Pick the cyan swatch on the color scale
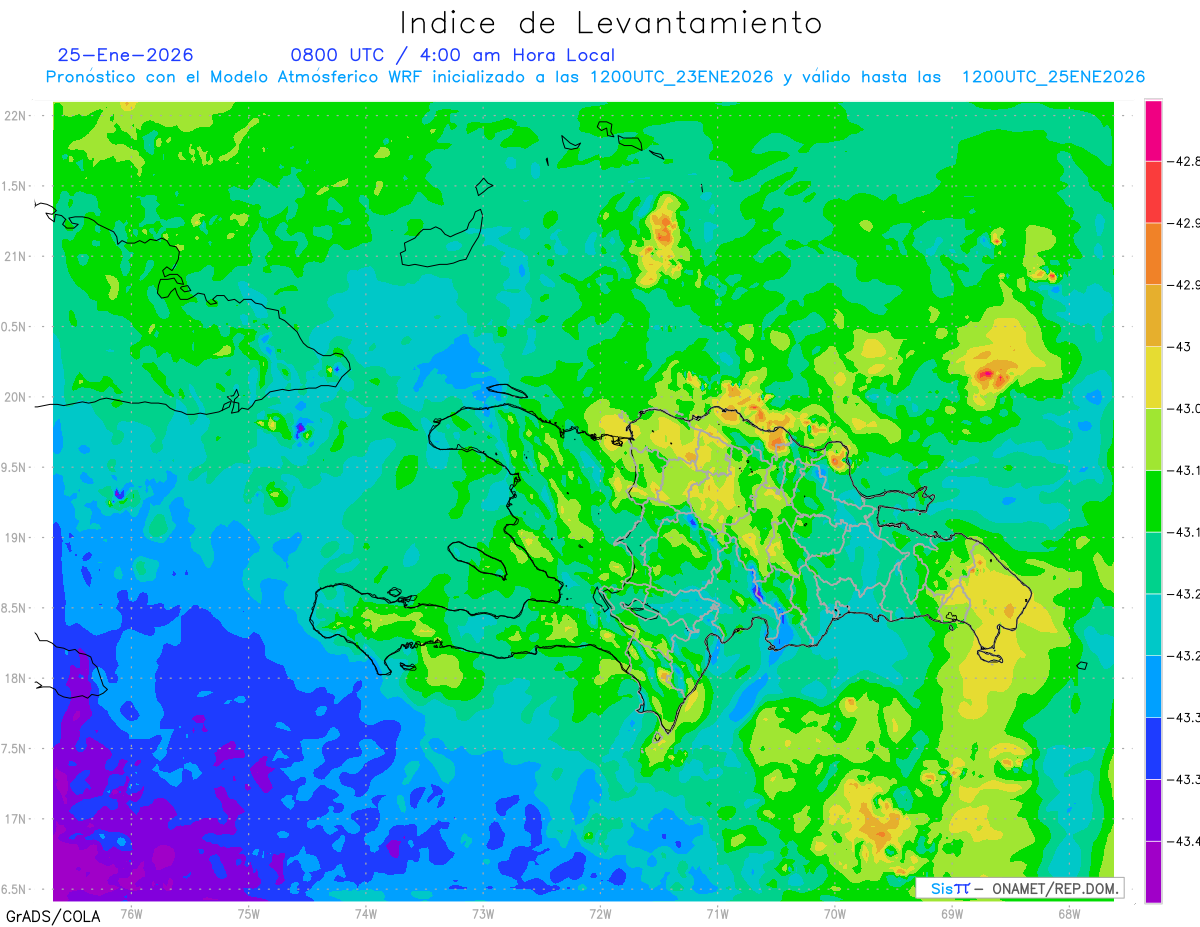The image size is (1200, 927). coord(1153,624)
